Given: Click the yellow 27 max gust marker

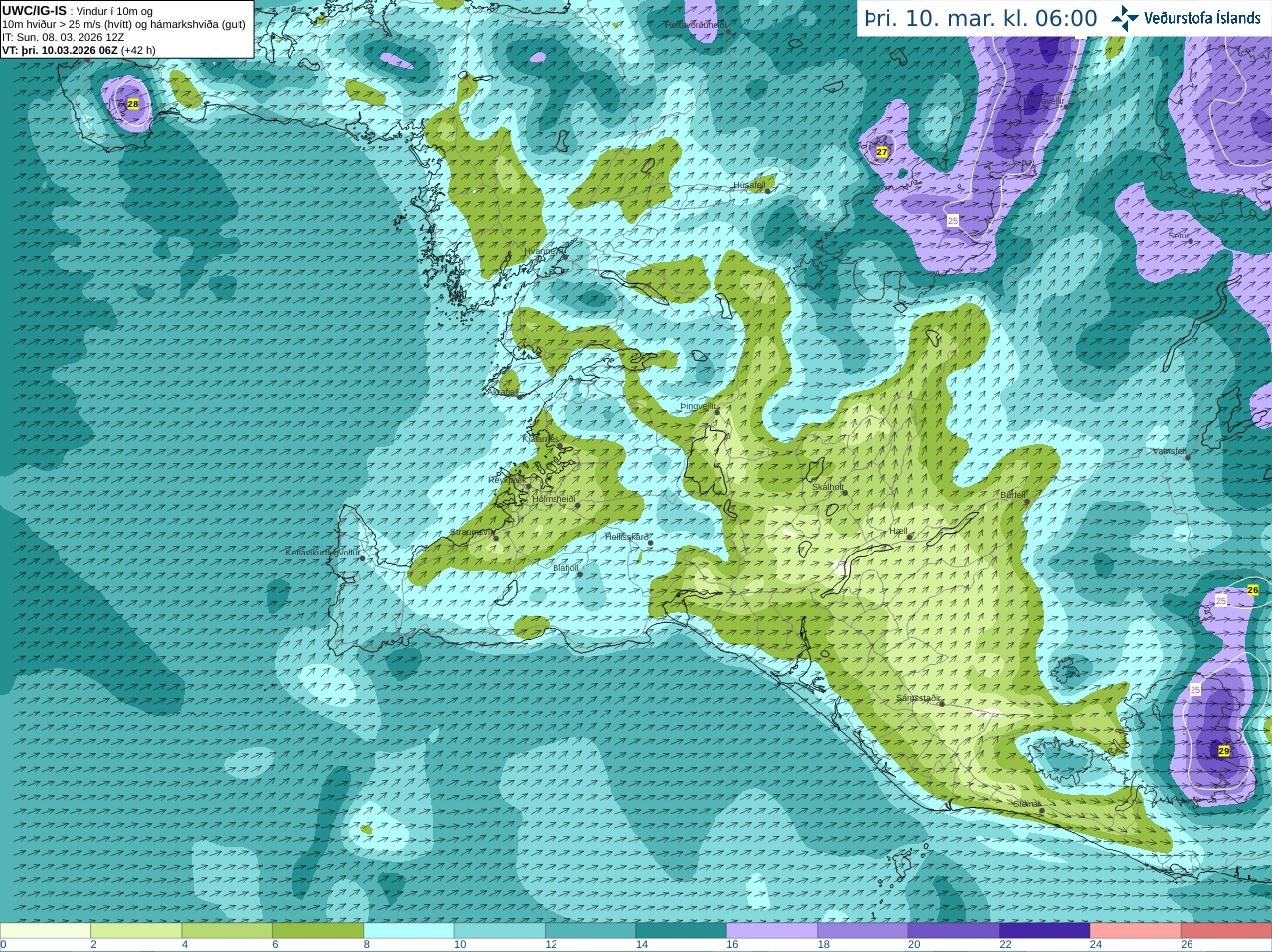Looking at the screenshot, I should [x=881, y=152].
